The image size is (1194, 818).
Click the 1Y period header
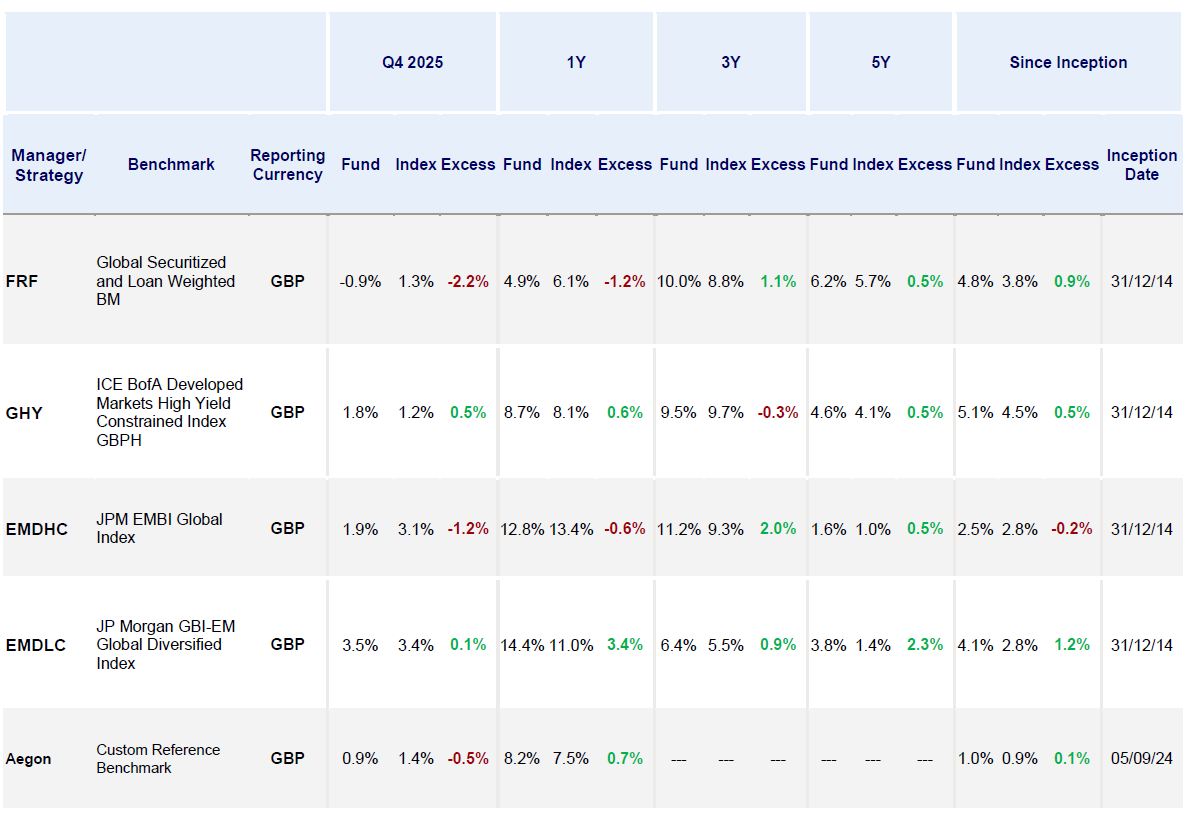576,61
